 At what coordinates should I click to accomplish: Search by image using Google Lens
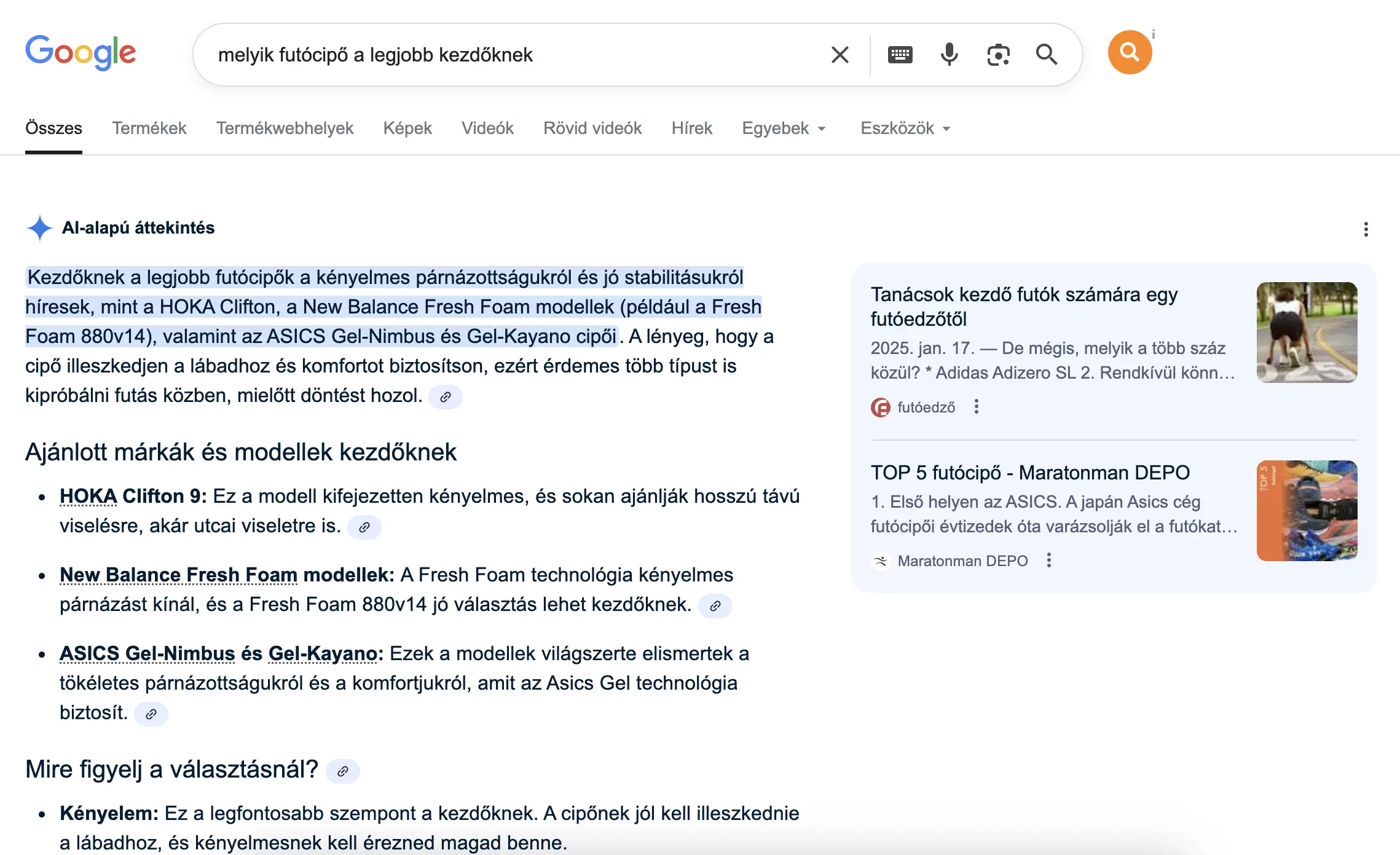tap(998, 55)
